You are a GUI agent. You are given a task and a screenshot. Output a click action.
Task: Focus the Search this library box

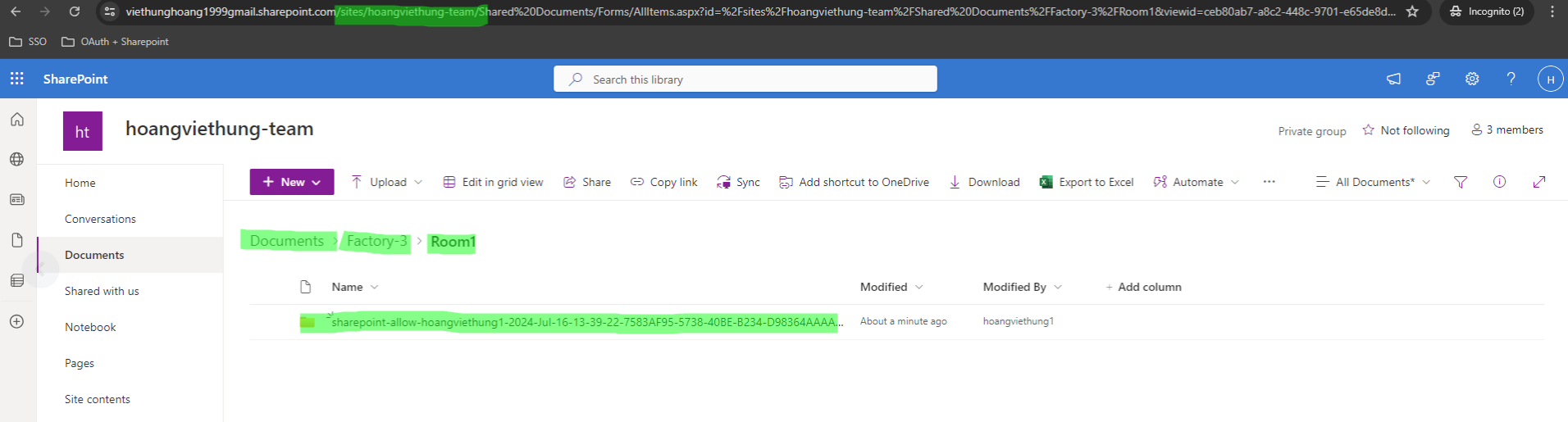(x=745, y=79)
